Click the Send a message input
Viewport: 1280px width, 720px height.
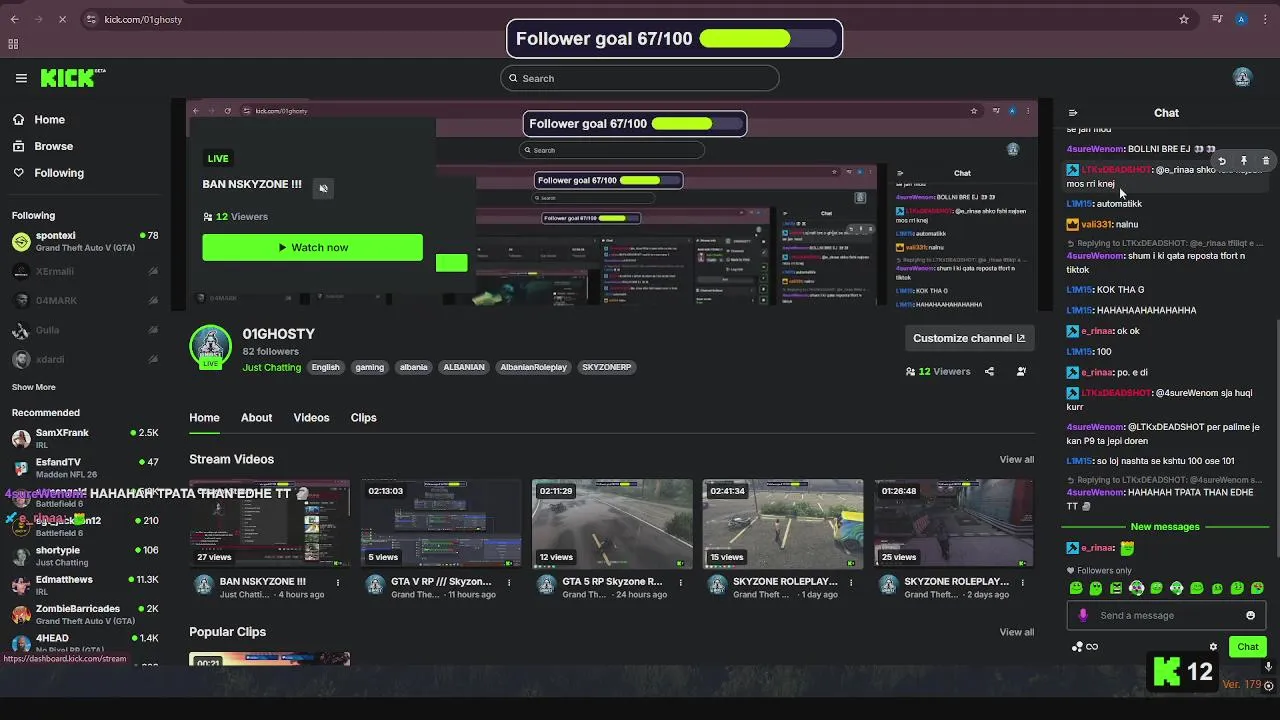coord(1166,615)
